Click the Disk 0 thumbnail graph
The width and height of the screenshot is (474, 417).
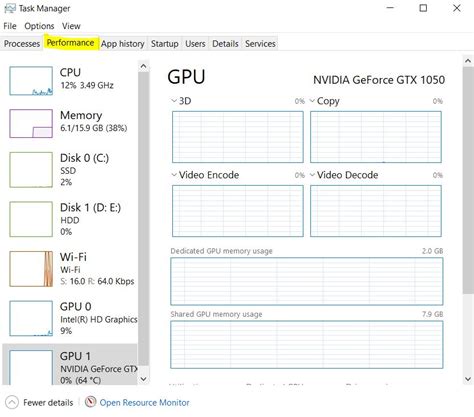point(31,170)
